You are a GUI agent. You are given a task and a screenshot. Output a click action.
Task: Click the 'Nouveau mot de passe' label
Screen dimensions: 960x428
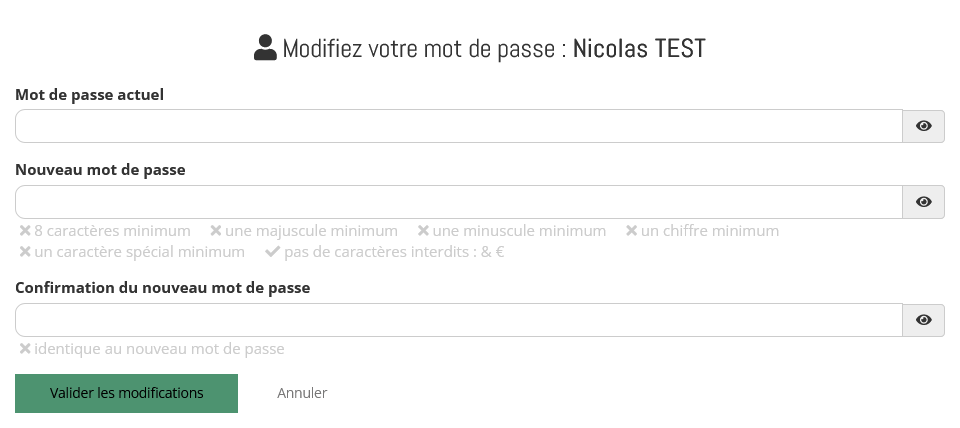[100, 170]
